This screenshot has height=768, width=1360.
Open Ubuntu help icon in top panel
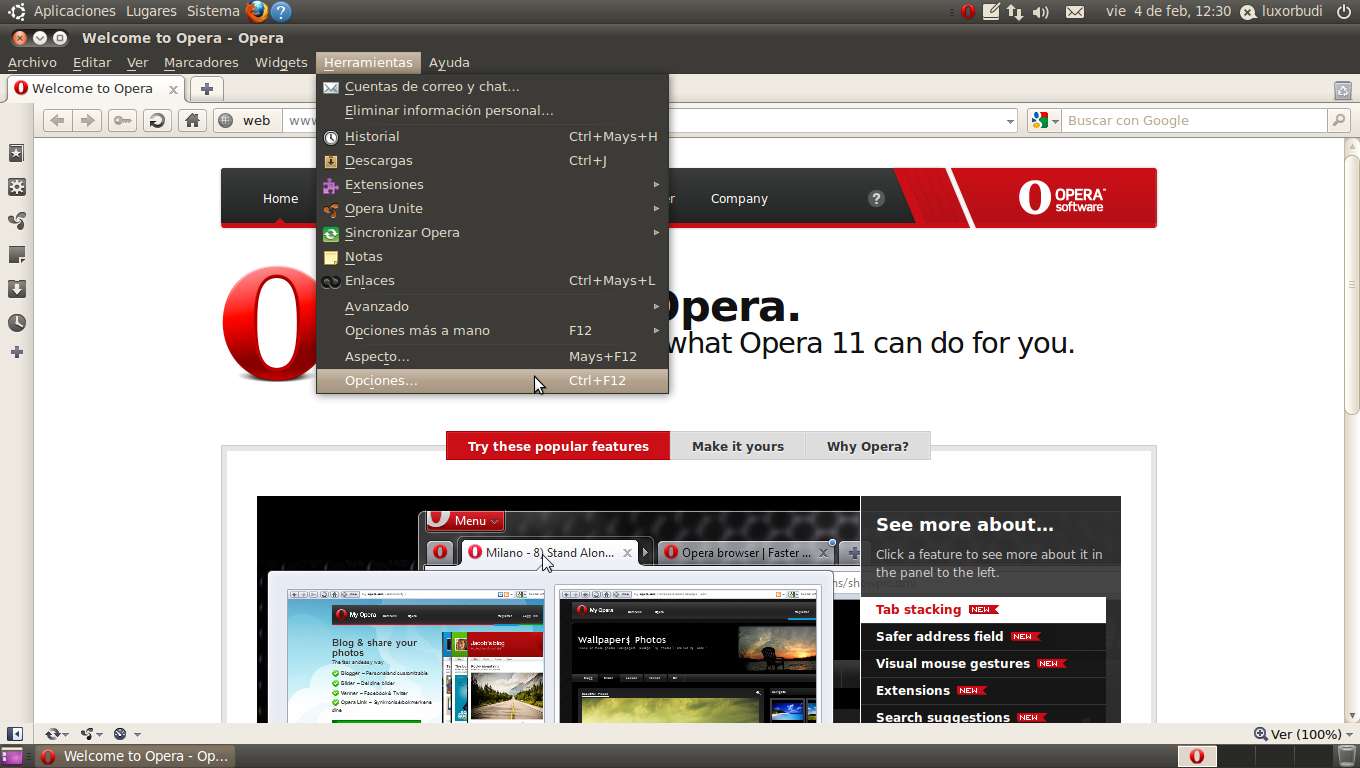pos(281,11)
